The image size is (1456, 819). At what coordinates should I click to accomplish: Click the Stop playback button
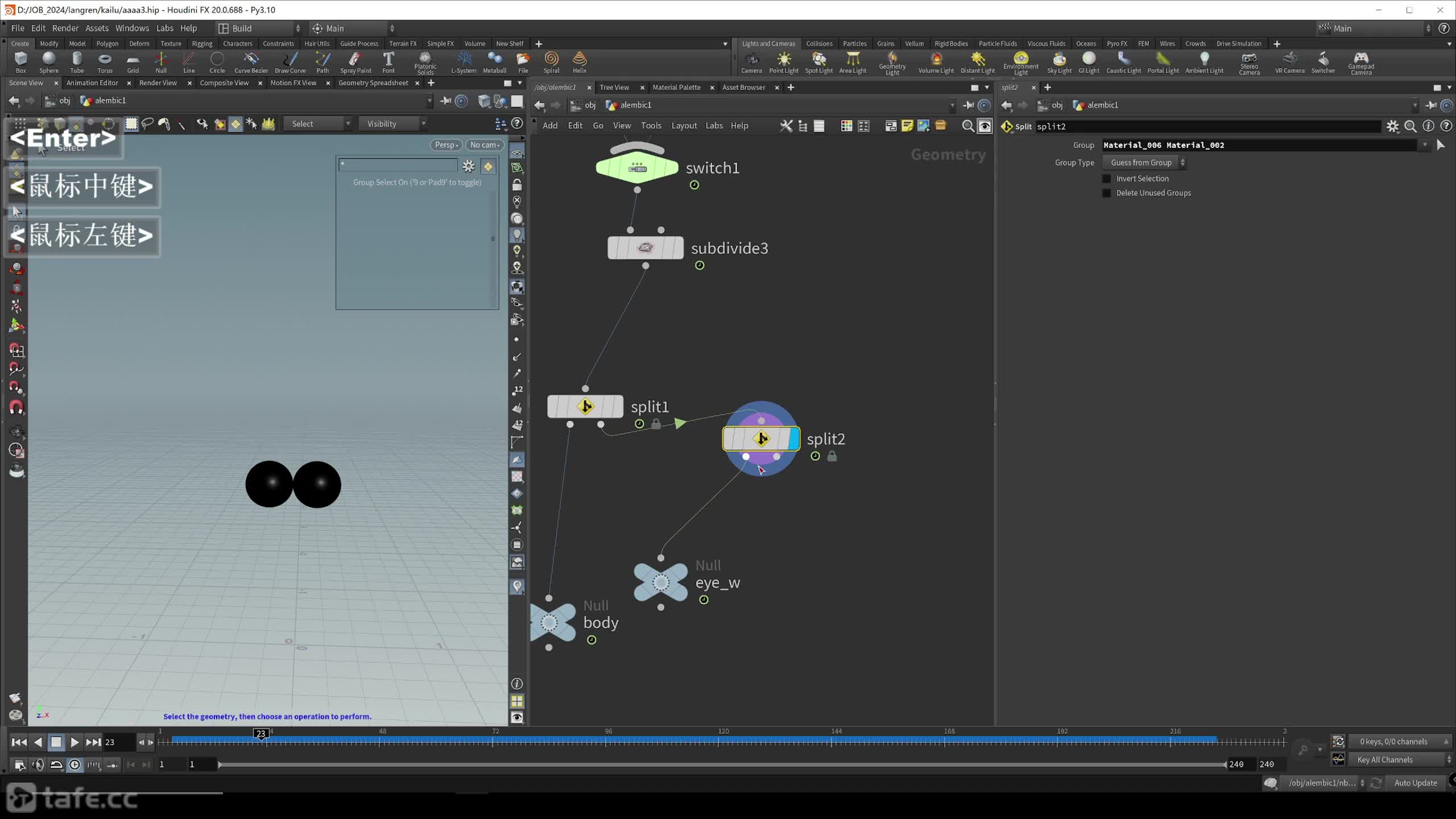[x=56, y=742]
